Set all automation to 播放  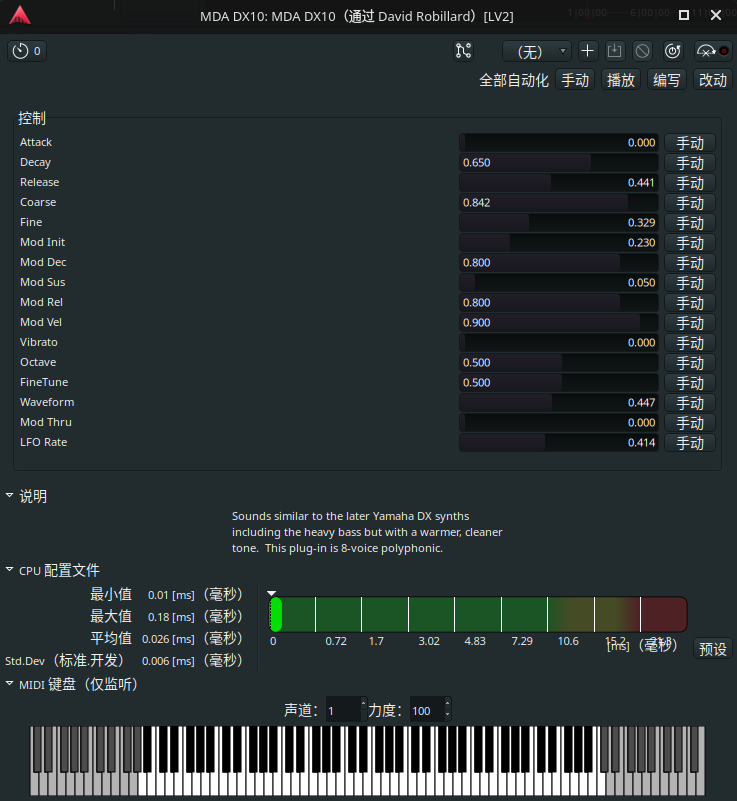pyautogui.click(x=621, y=80)
